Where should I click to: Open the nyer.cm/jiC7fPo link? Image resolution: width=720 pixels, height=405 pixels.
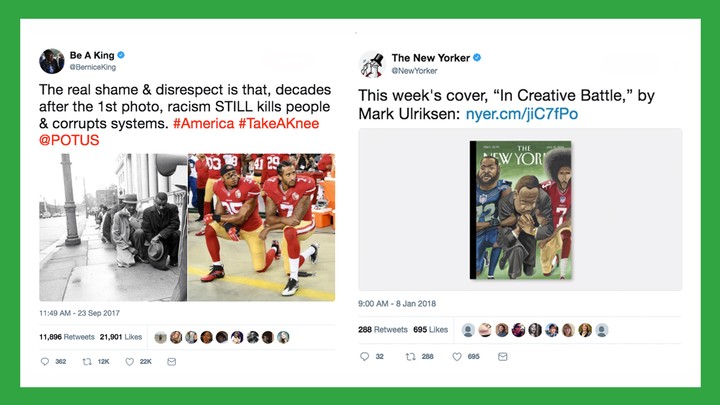[x=522, y=114]
